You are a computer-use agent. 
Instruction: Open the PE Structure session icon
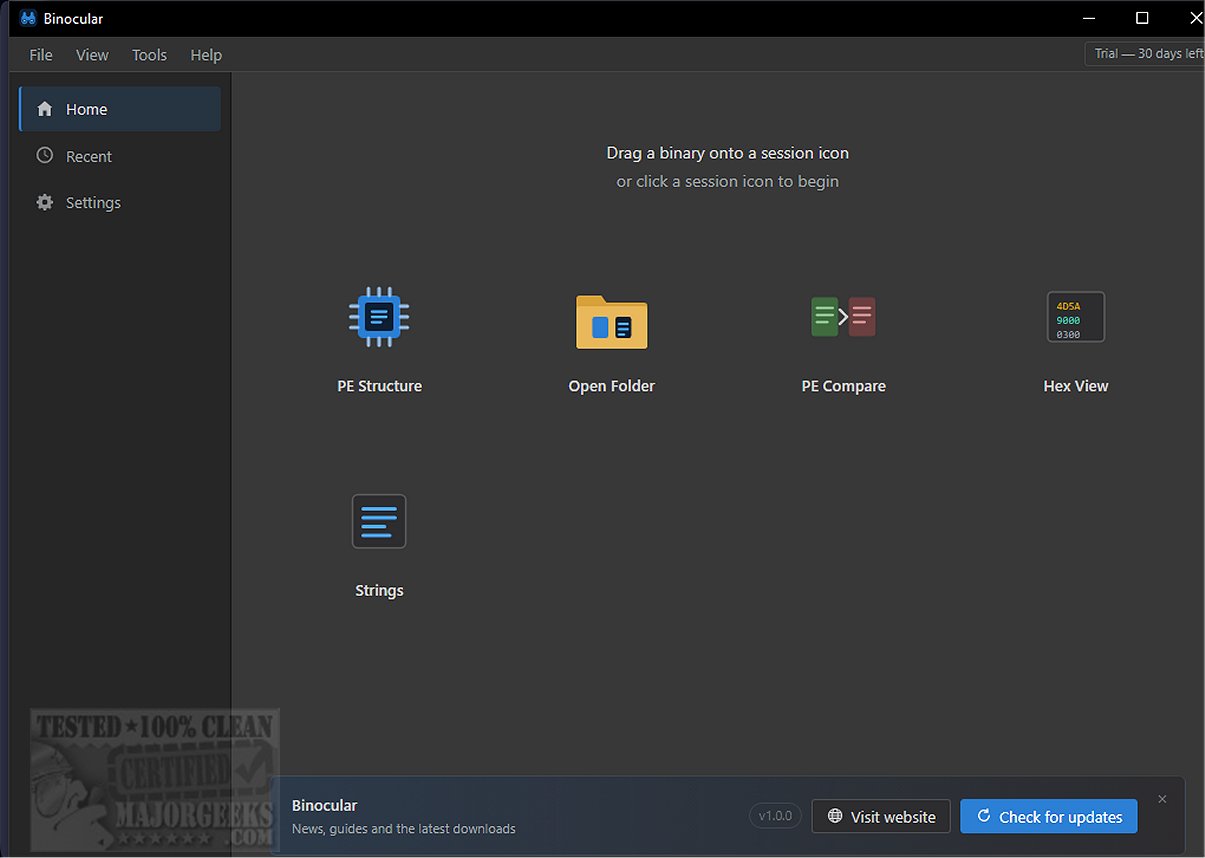[379, 317]
